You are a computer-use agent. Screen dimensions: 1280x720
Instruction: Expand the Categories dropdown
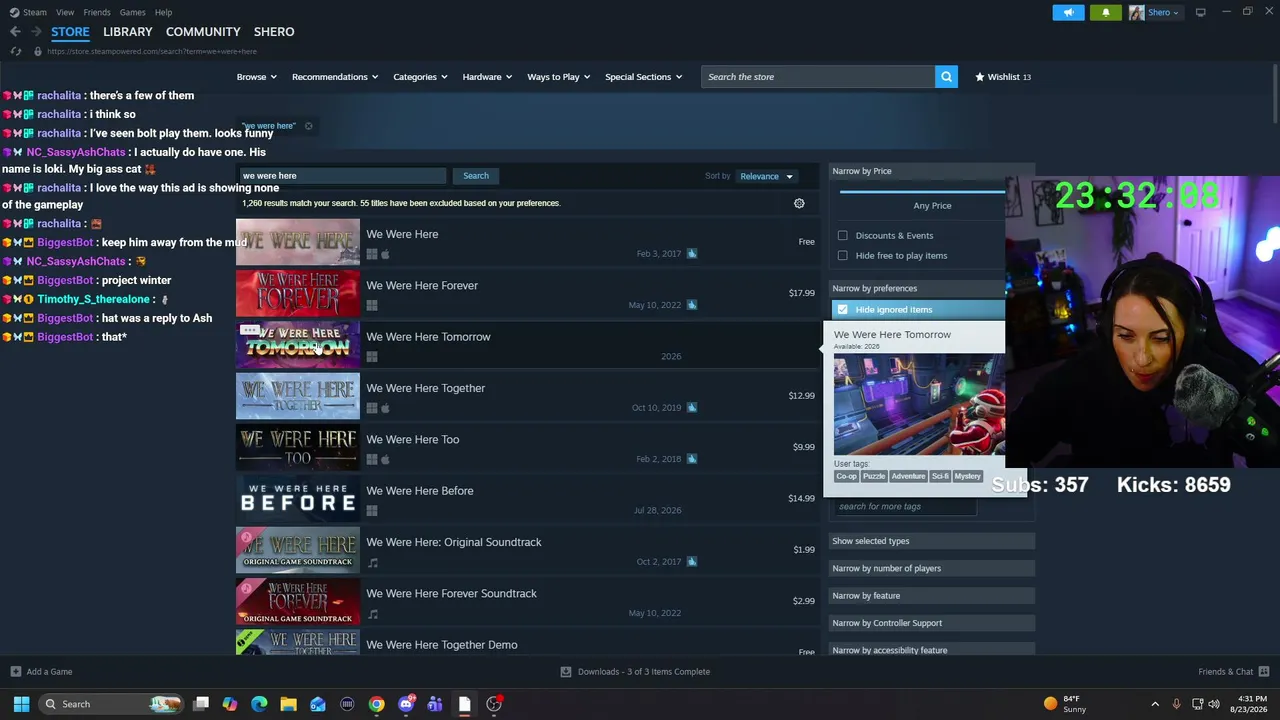(420, 77)
